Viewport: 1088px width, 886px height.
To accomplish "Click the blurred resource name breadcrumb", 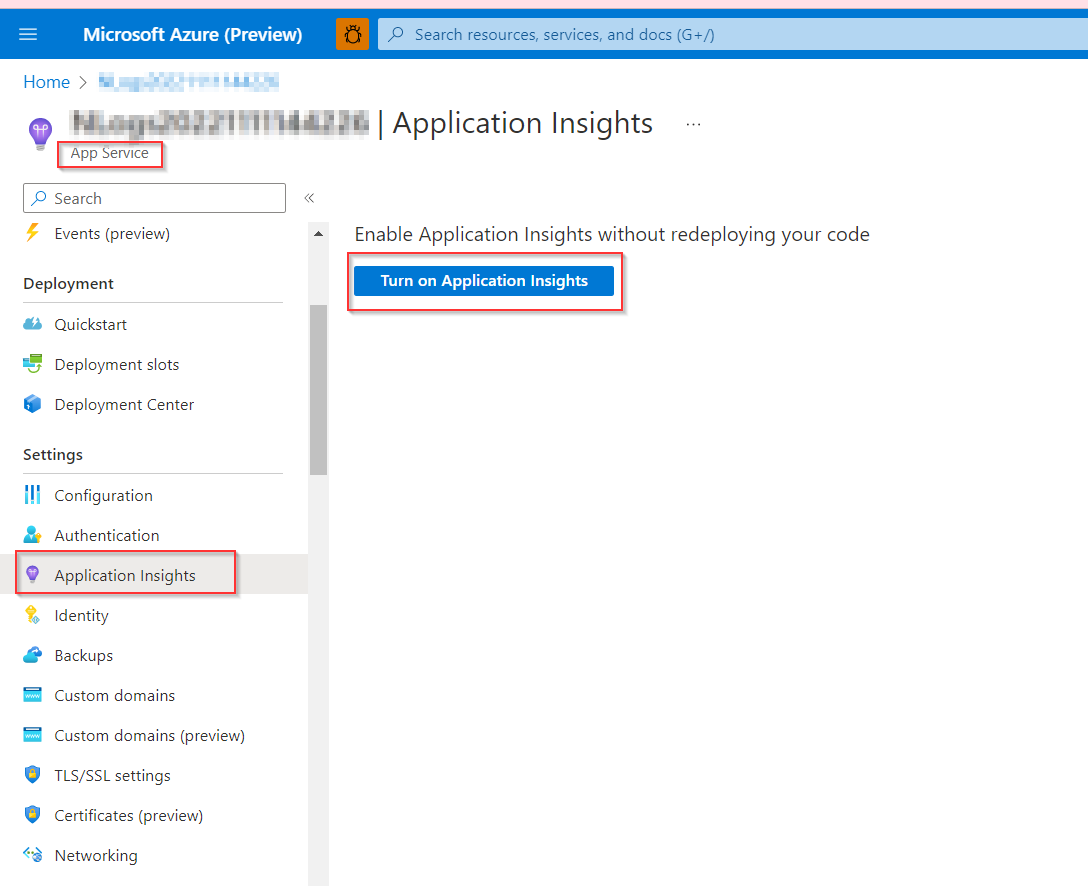I will pyautogui.click(x=189, y=82).
